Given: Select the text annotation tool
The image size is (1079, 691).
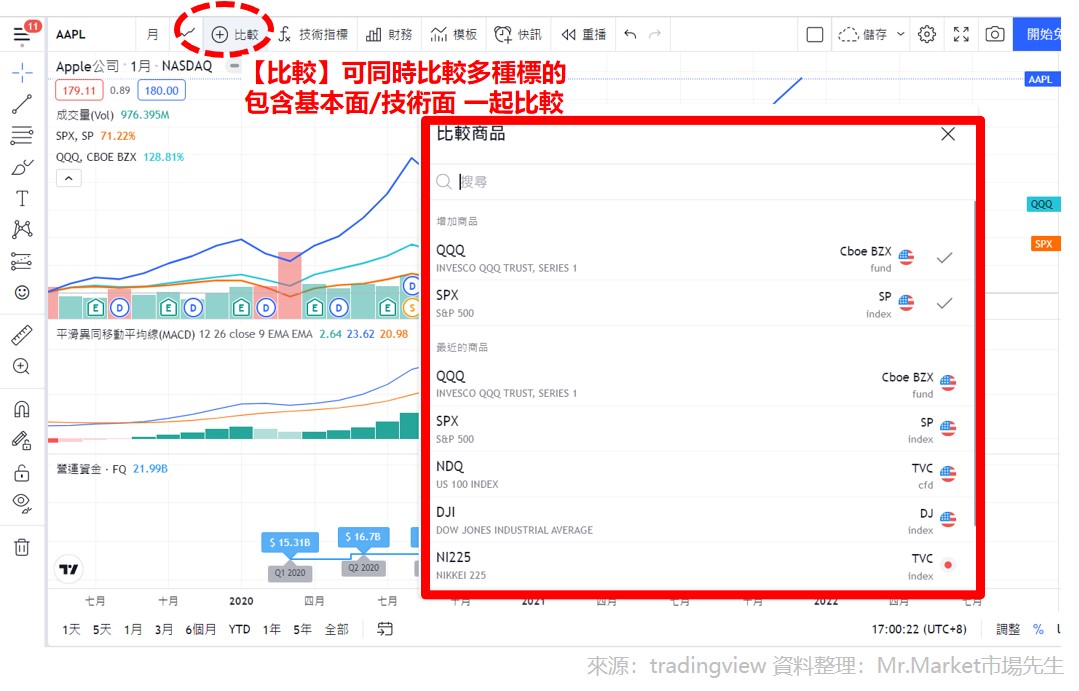Looking at the screenshot, I should click(x=22, y=198).
